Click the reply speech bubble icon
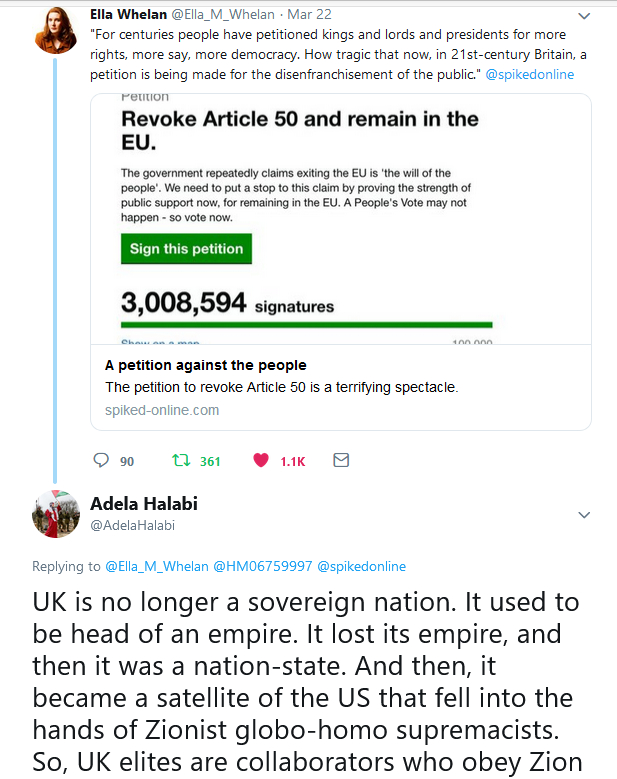Image resolution: width=617 pixels, height=779 pixels. tap(100, 461)
